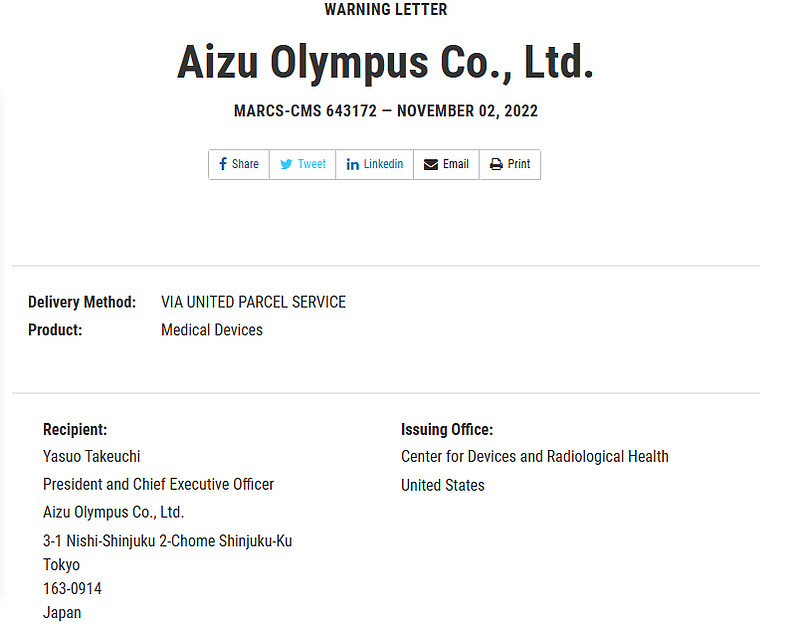Viewport: 800px width, 635px height.
Task: Click the Nishi-Shinjuku address line
Action: point(167,541)
